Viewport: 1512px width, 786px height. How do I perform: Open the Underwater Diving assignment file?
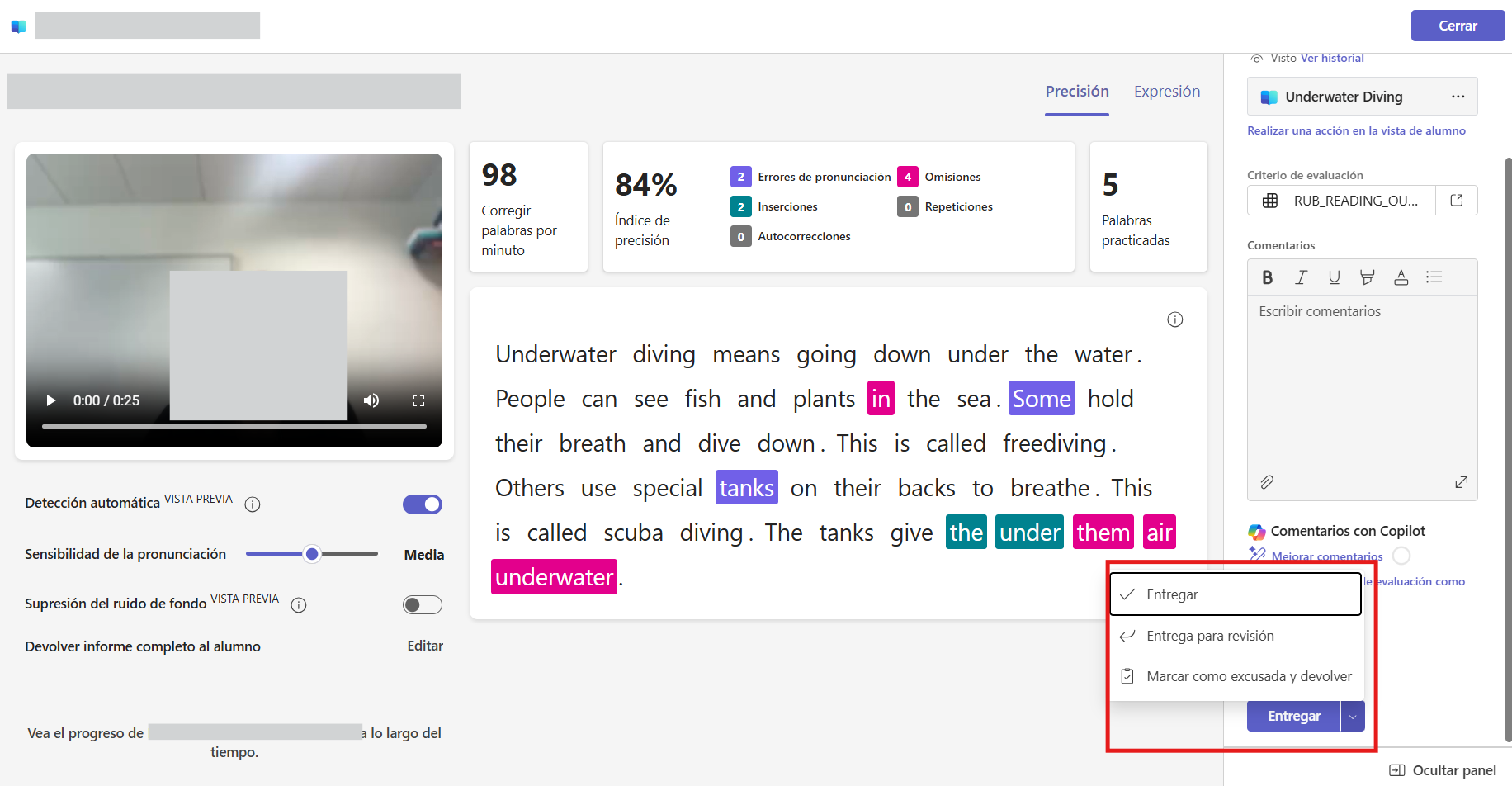(1343, 97)
